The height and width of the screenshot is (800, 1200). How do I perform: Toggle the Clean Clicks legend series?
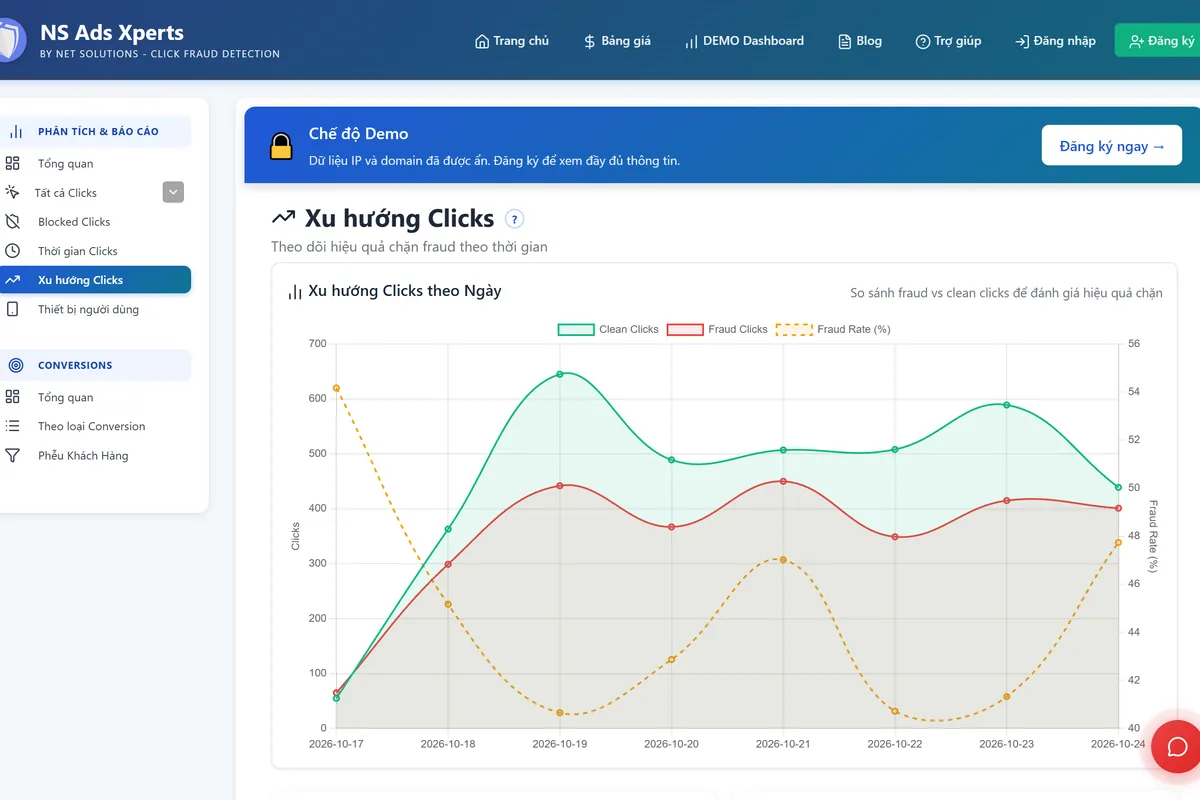[x=608, y=329]
